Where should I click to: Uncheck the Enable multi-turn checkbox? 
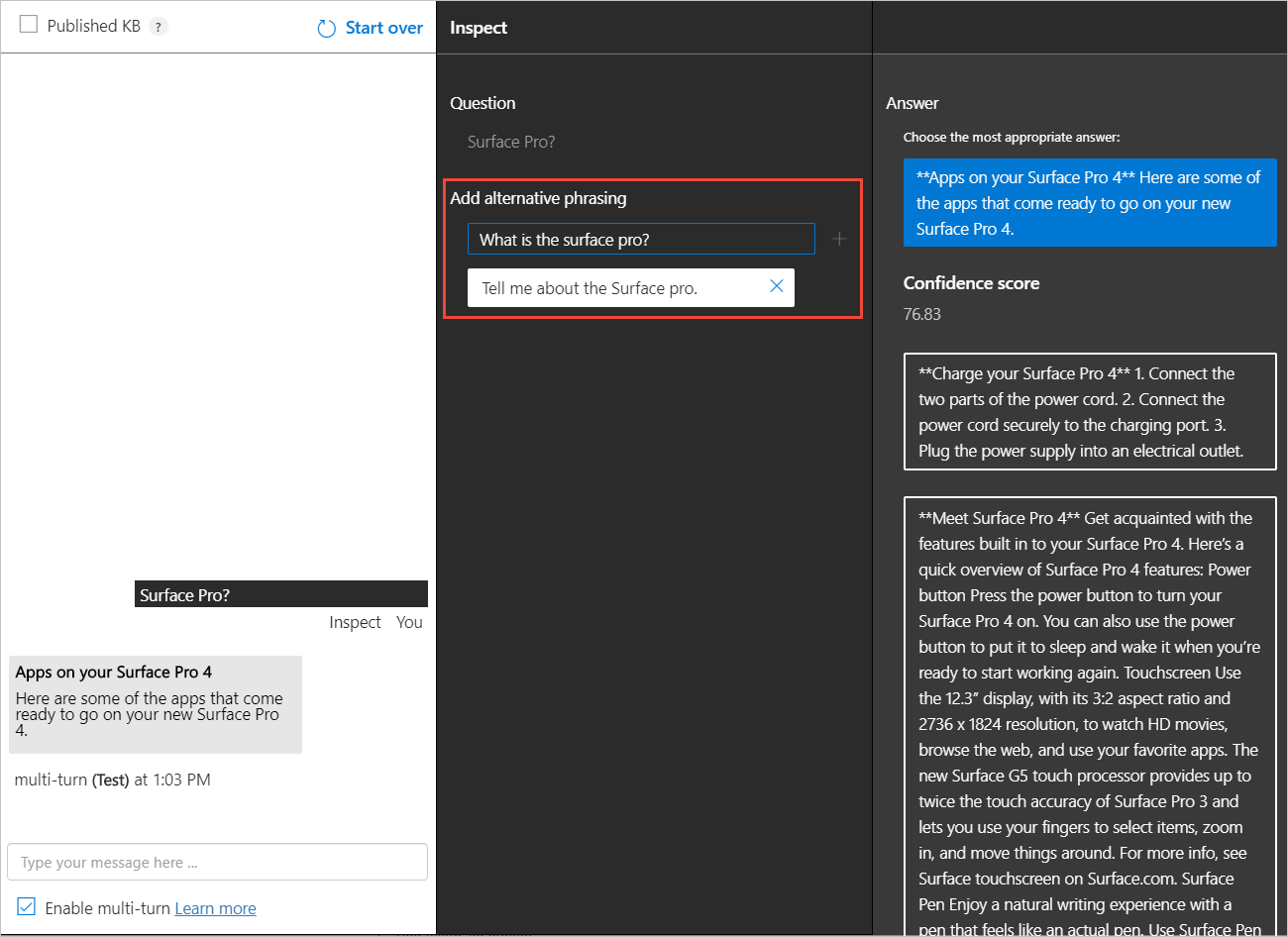[27, 907]
